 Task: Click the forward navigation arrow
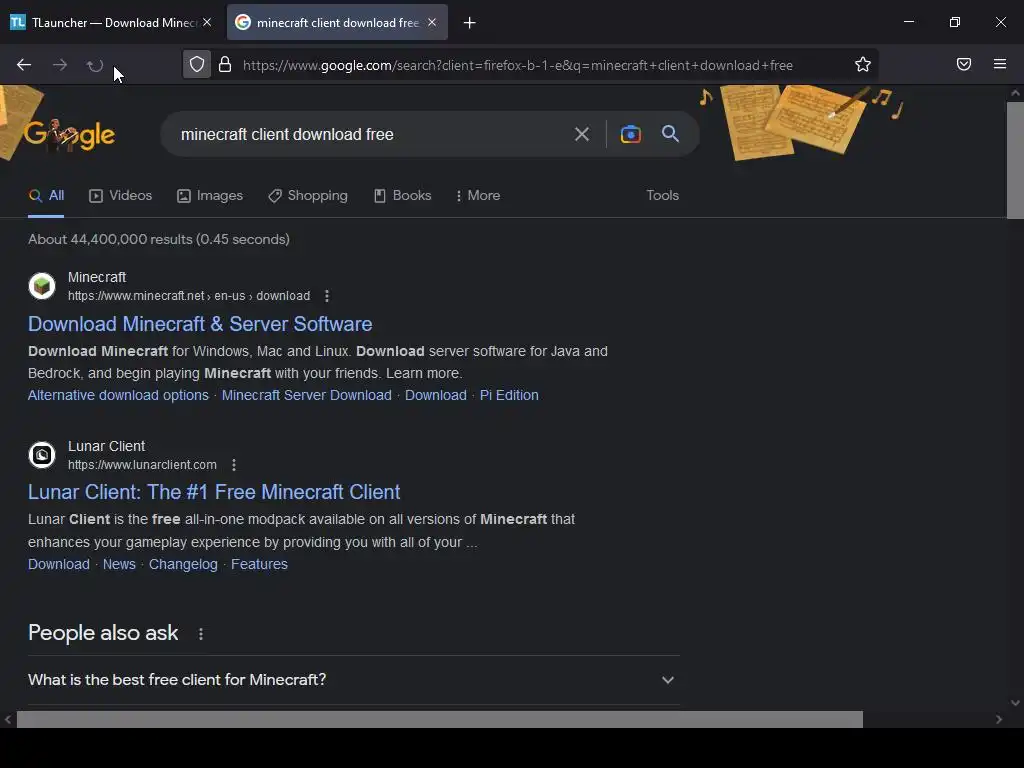click(59, 65)
